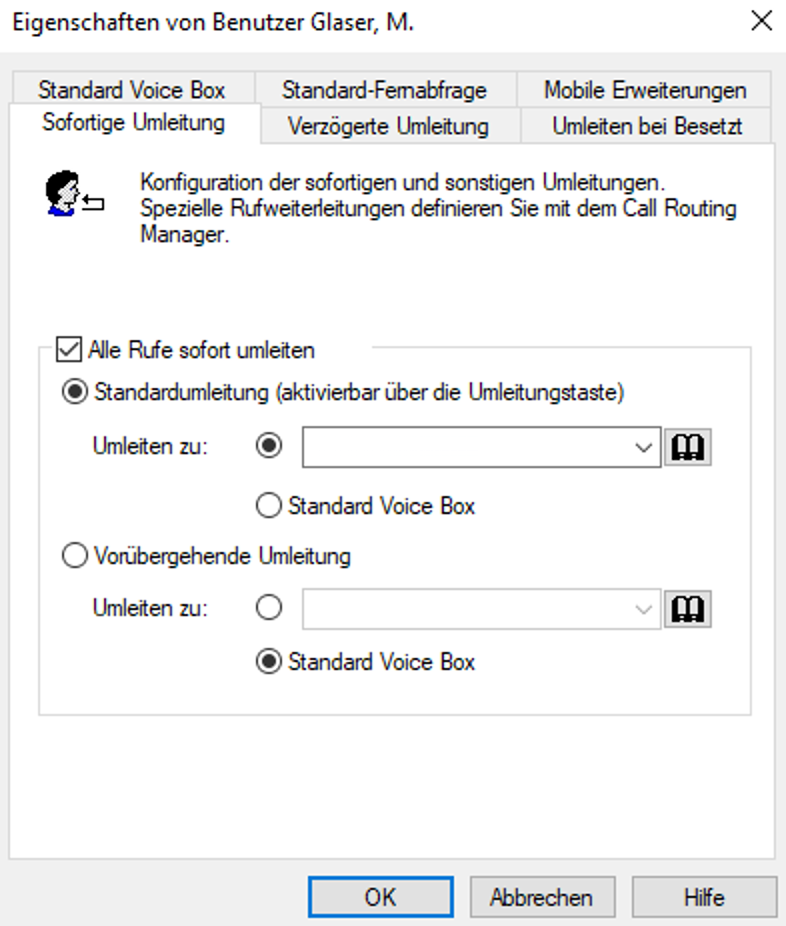Select the Standardumleitung radio option
Viewport: 786px width, 926px height.
pyautogui.click(x=75, y=392)
